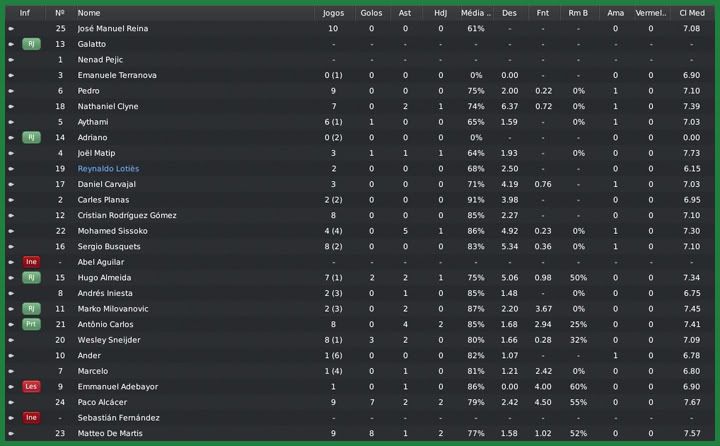Click the red Ine badge for Abel Aguilar
Viewport: 720px width, 446px height.
coord(31,262)
